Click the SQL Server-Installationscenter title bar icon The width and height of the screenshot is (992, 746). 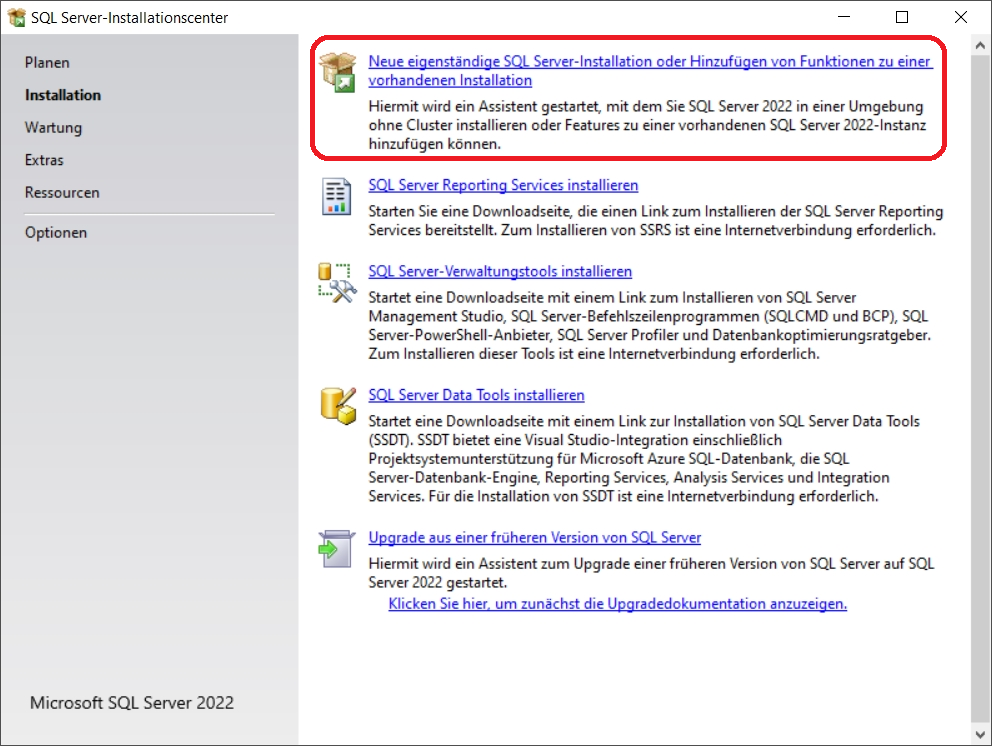coord(16,17)
